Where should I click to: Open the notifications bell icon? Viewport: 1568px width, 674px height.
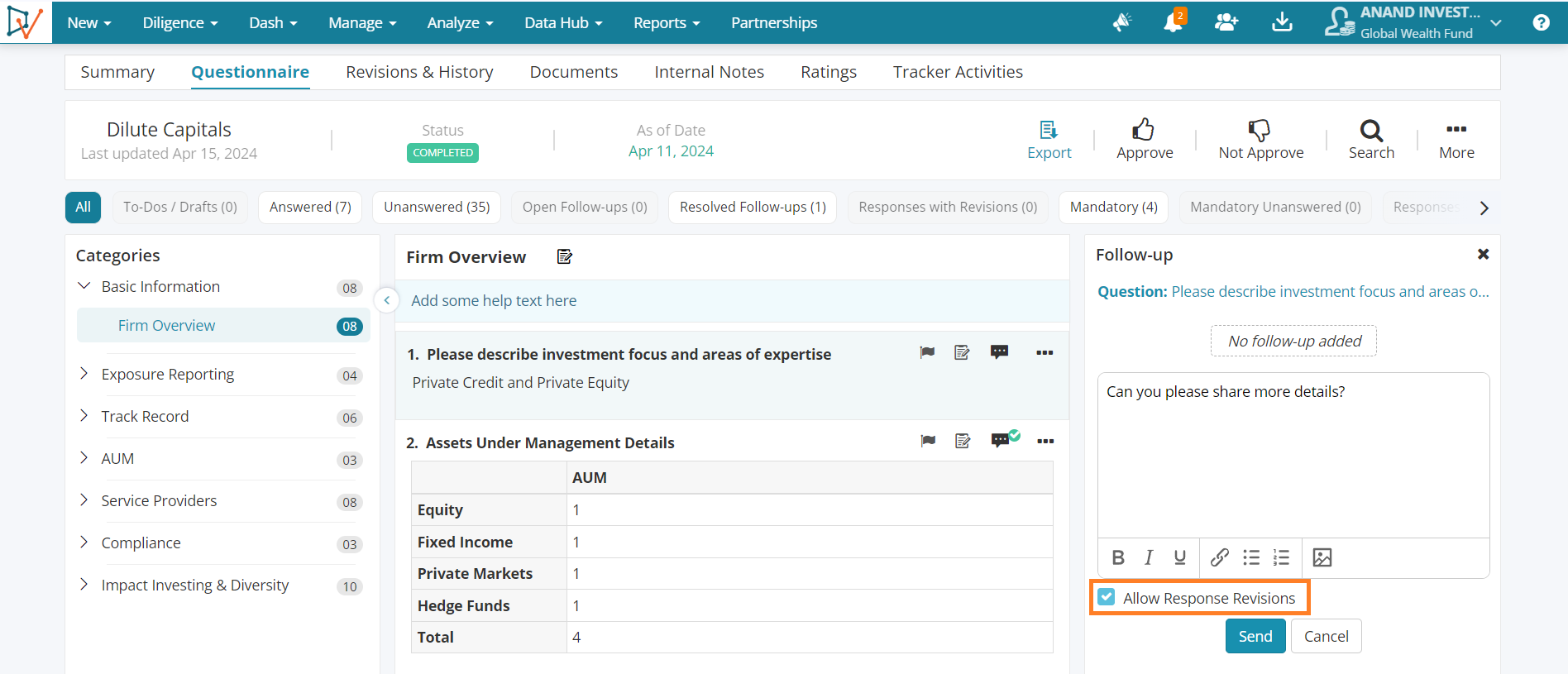coord(1174,22)
